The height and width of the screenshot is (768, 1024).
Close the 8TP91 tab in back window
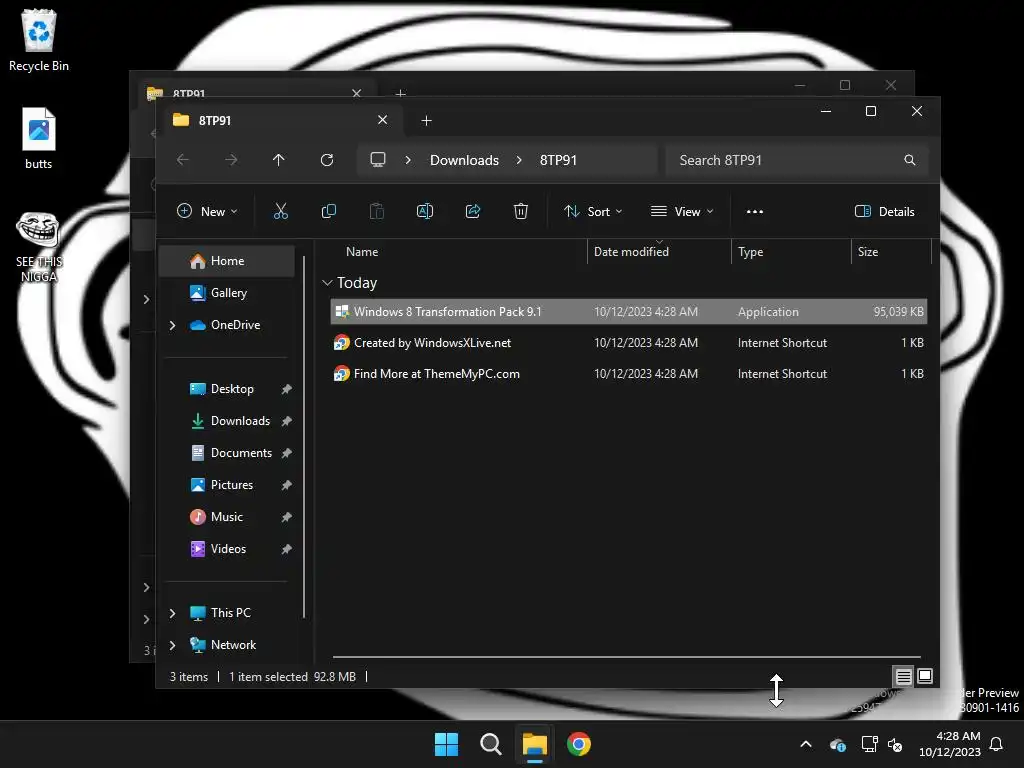coord(357,93)
